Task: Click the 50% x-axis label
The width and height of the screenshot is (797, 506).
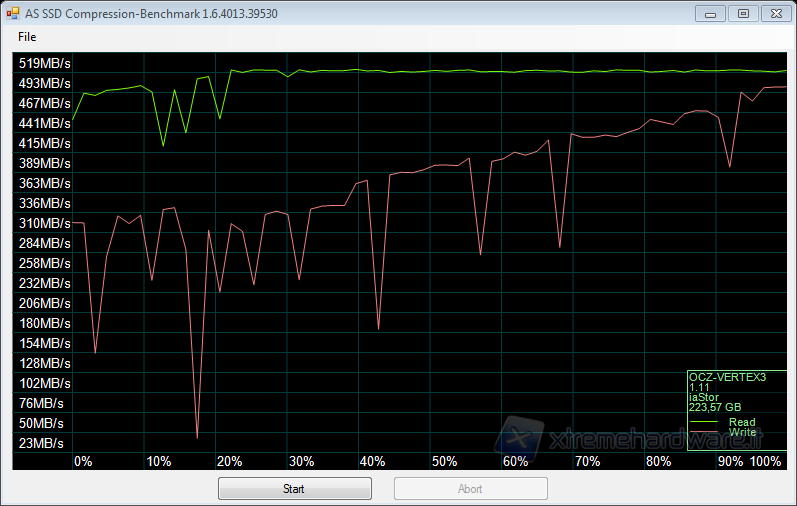Action: [x=444, y=461]
